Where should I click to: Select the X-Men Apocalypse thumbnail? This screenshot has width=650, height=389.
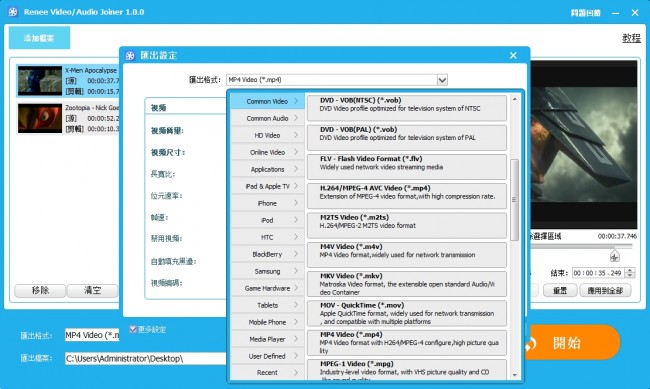(40, 80)
